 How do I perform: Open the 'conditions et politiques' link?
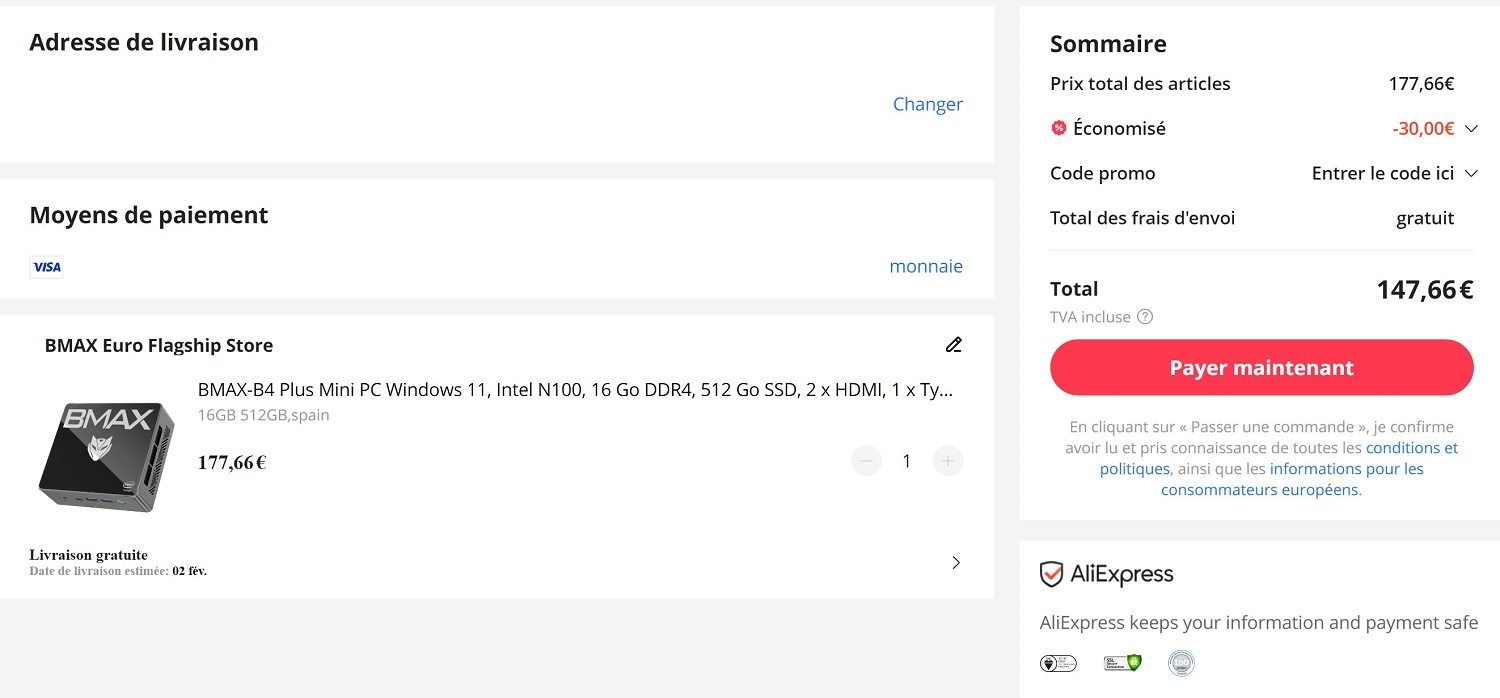1280,458
